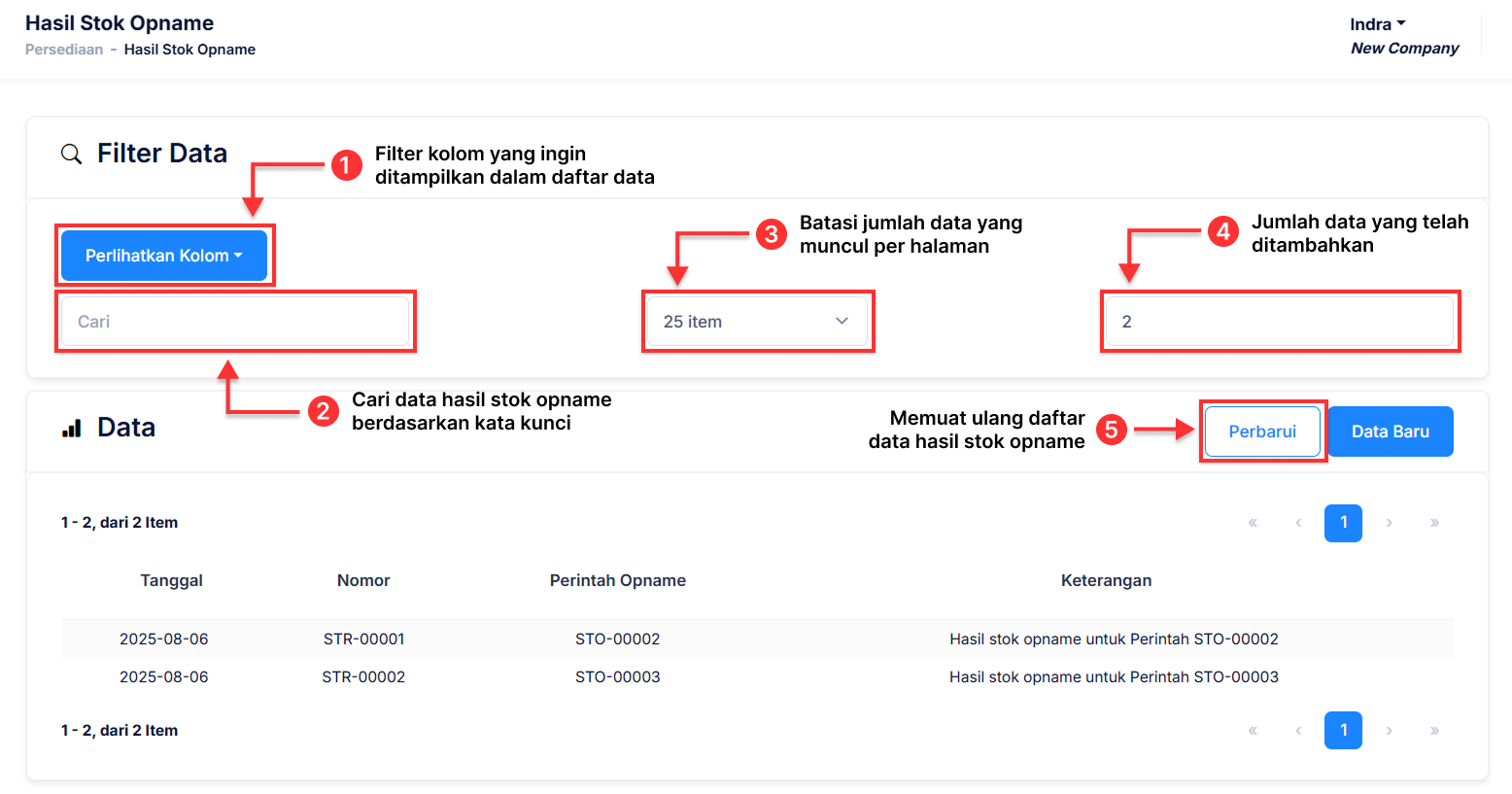Click the data count field showing 2
Screen dimensions: 1512x794
[x=1280, y=321]
